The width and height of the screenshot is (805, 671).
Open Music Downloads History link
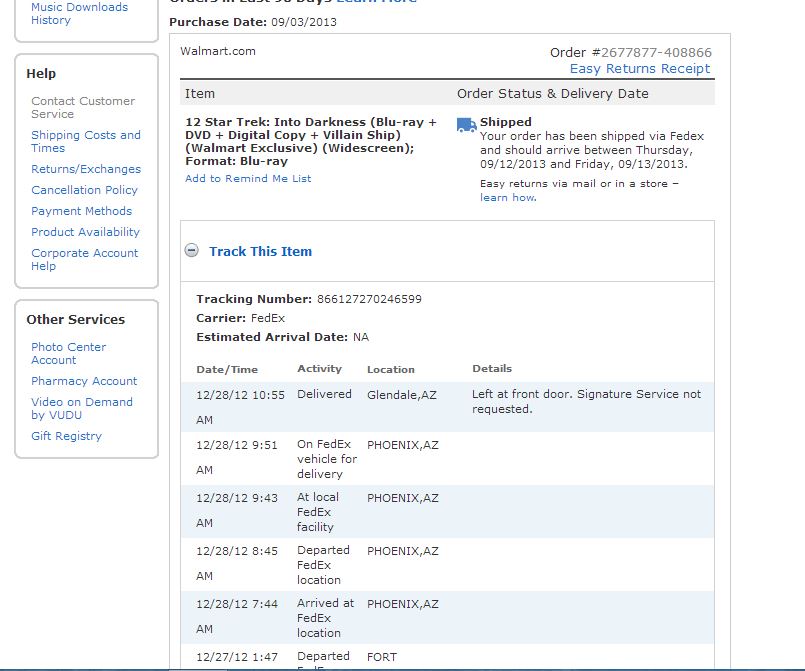[x=79, y=13]
